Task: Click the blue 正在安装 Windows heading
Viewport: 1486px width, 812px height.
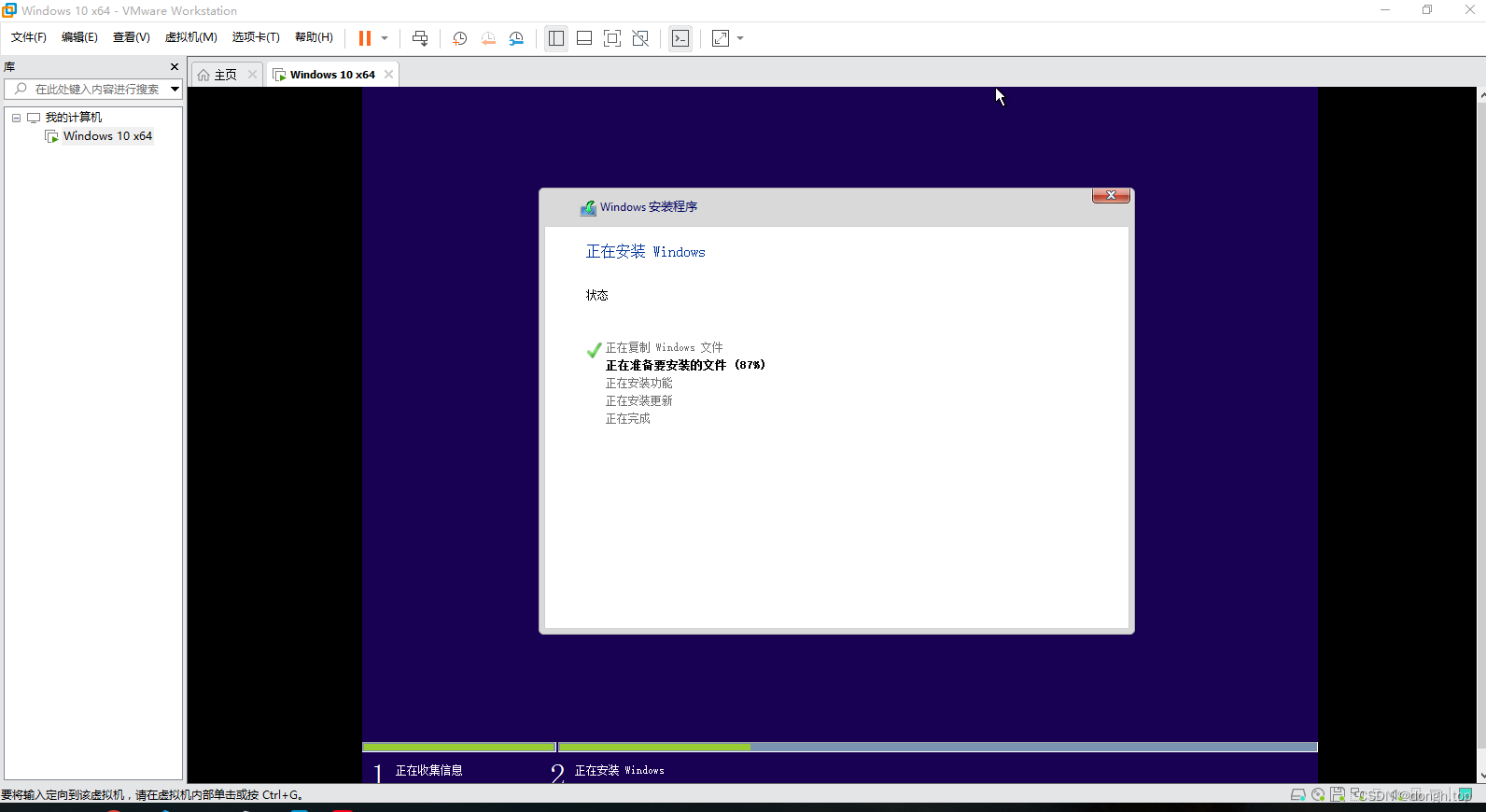Action: click(645, 252)
